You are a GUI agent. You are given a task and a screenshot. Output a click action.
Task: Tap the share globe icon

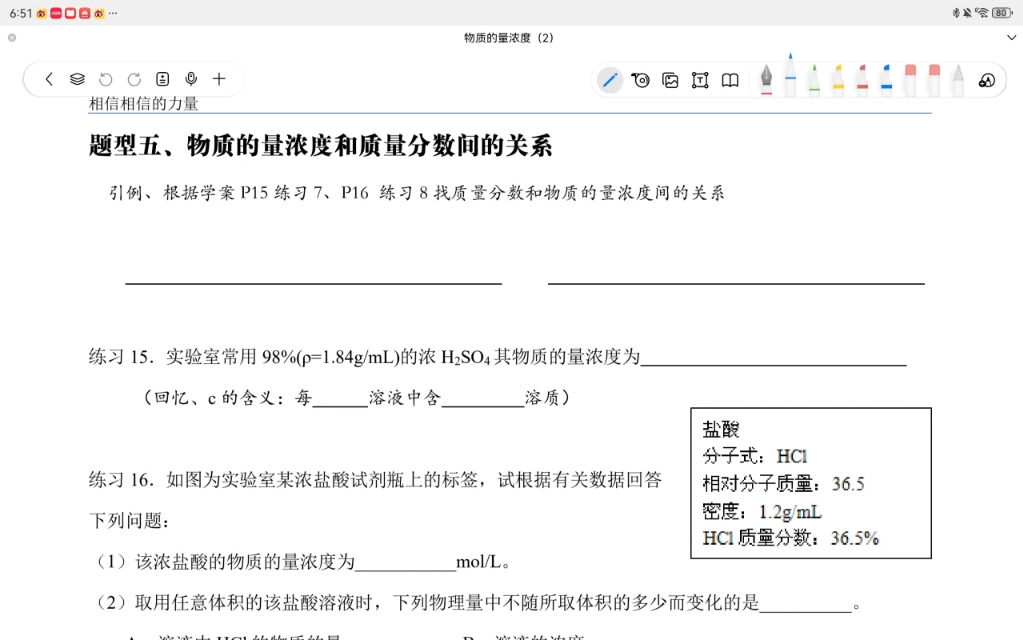pyautogui.click(x=985, y=79)
